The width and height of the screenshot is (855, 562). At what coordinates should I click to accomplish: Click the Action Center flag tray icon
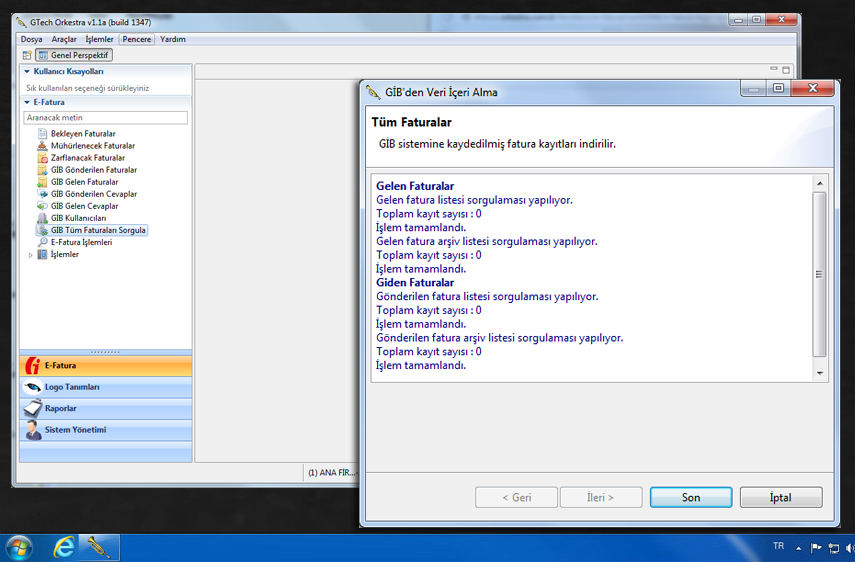(816, 547)
